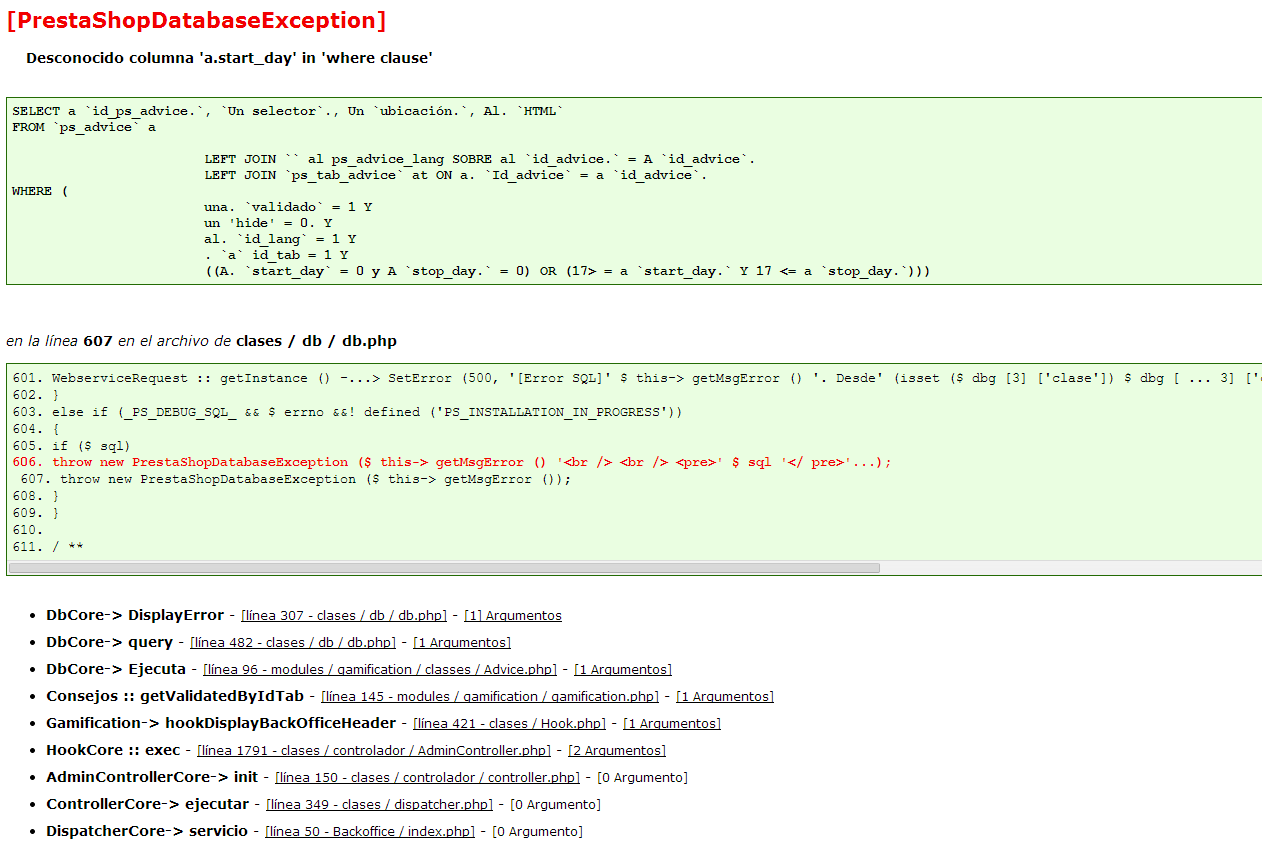Screen dimensions: 1262x843
Task: Show [1] Argumentos for DbCore-> DisplayError
Action: point(513,616)
